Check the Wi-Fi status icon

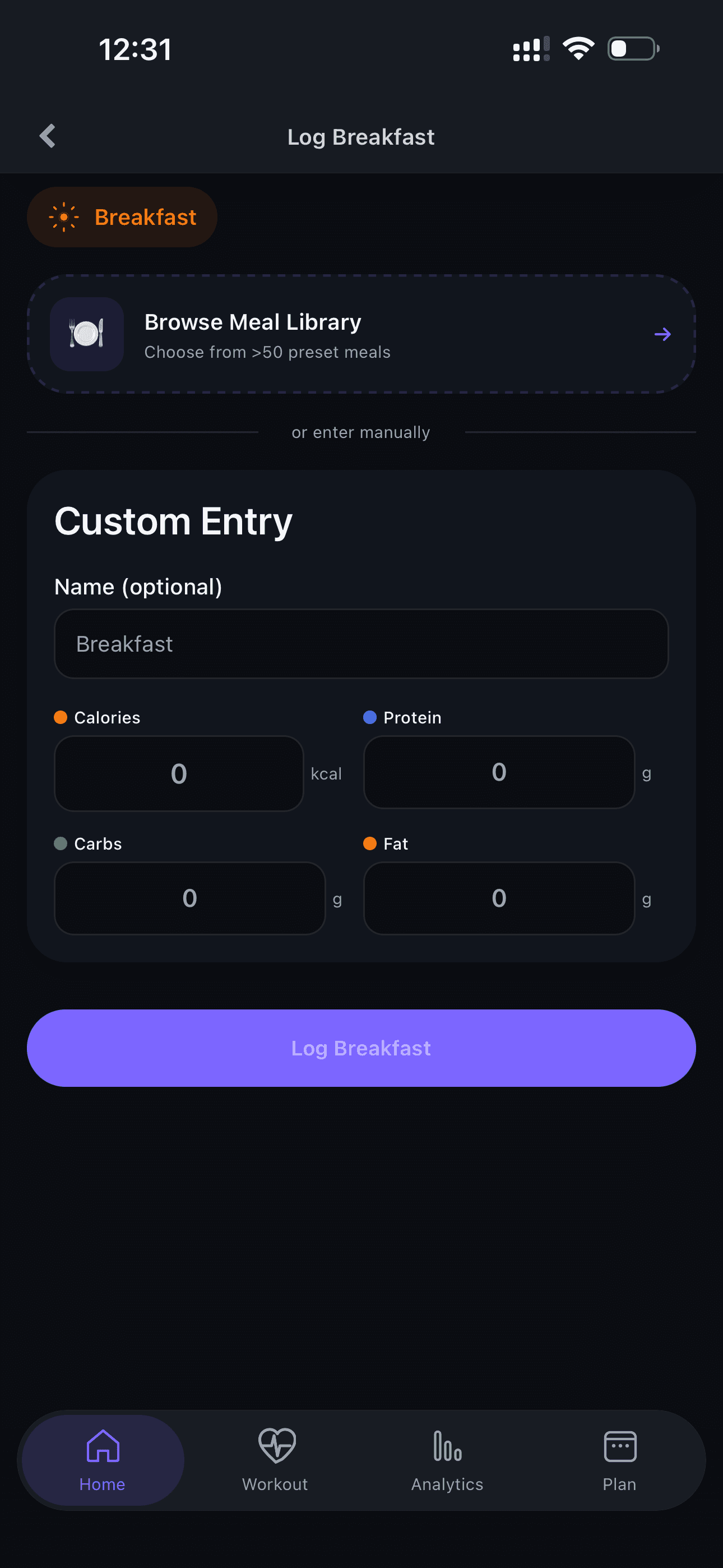tap(578, 49)
